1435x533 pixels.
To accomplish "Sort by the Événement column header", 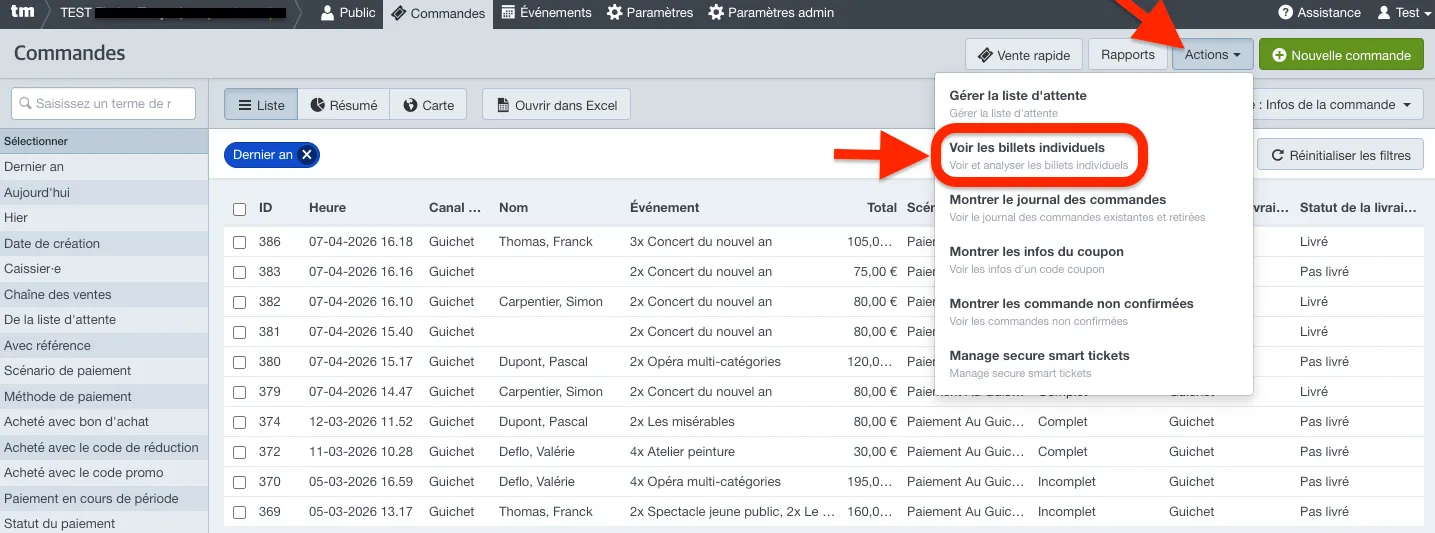I will coord(665,208).
